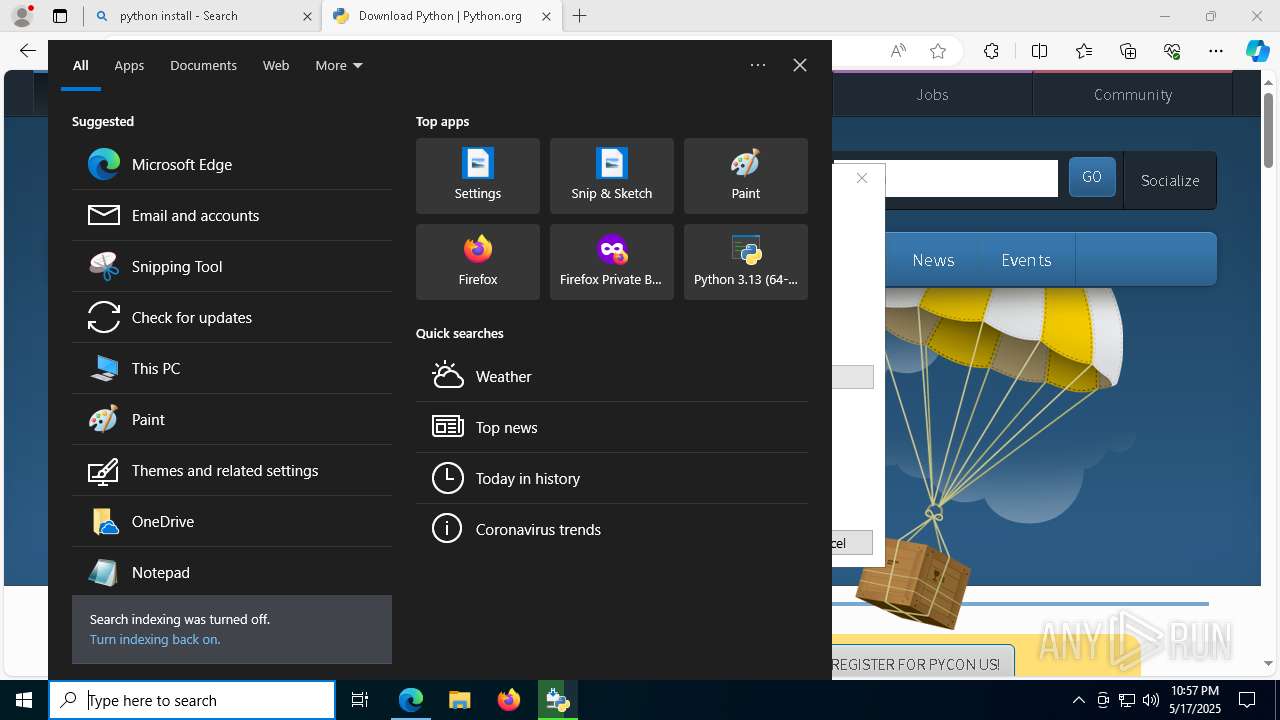Switch to Apps search filter
The width and height of the screenshot is (1280, 720).
tap(129, 65)
